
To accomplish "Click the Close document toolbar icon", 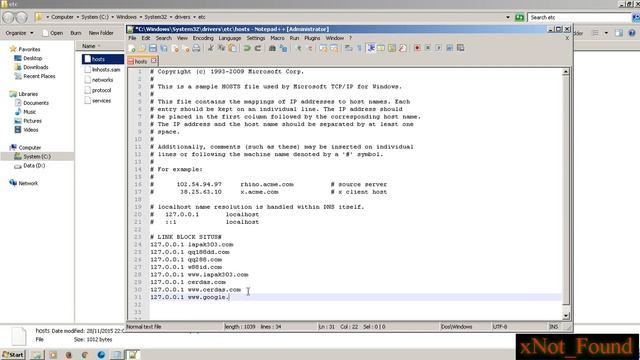I will [x=176, y=48].
